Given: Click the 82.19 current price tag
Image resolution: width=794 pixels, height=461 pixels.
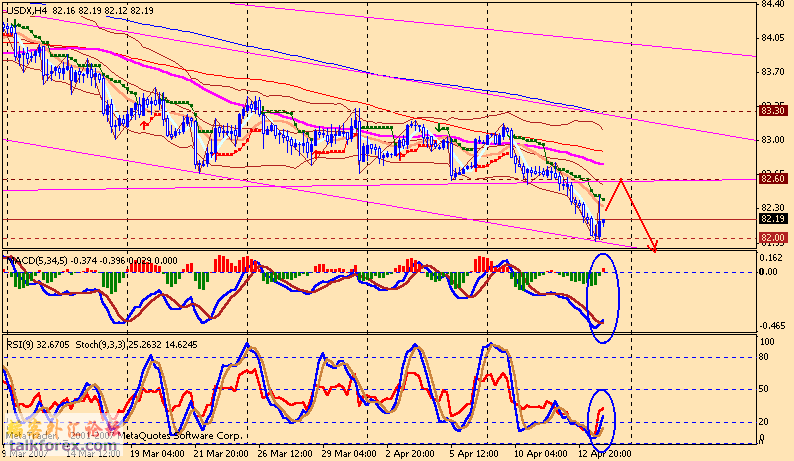Looking at the screenshot, I should tap(771, 218).
